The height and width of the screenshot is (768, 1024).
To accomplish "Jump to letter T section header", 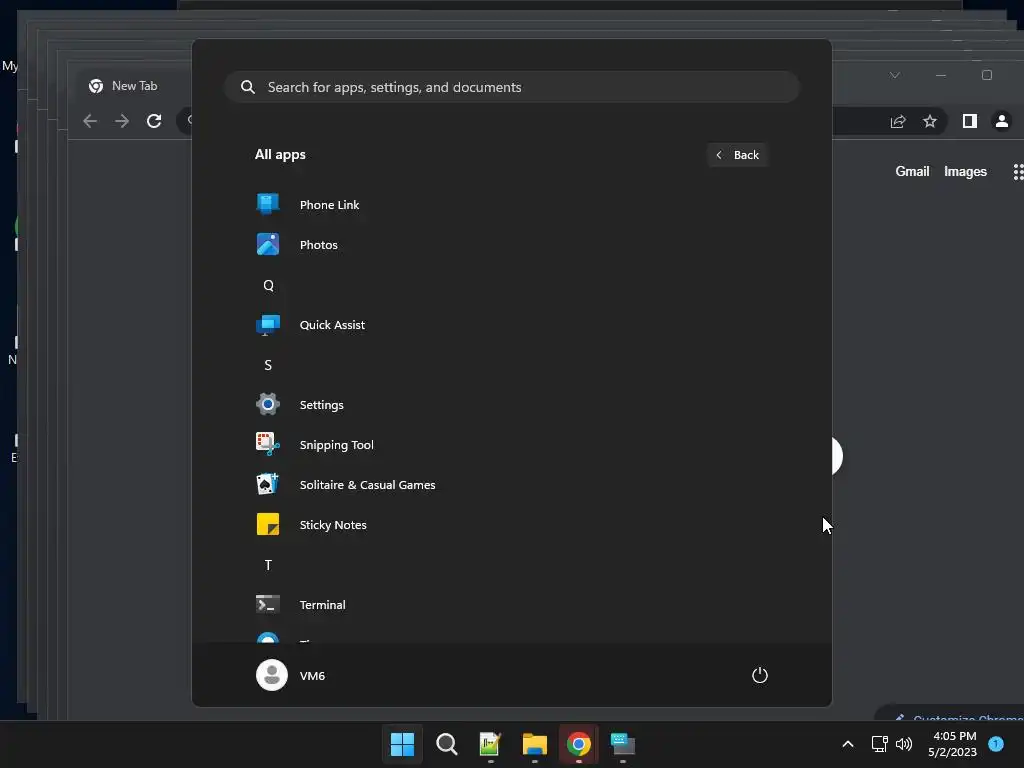I will point(268,565).
